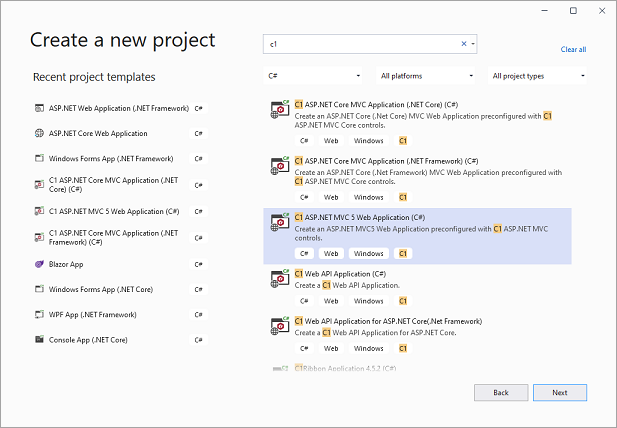Click the Windows Forms App (.NET Framework) icon
This screenshot has height=428, width=617.
pyautogui.click(x=40, y=159)
